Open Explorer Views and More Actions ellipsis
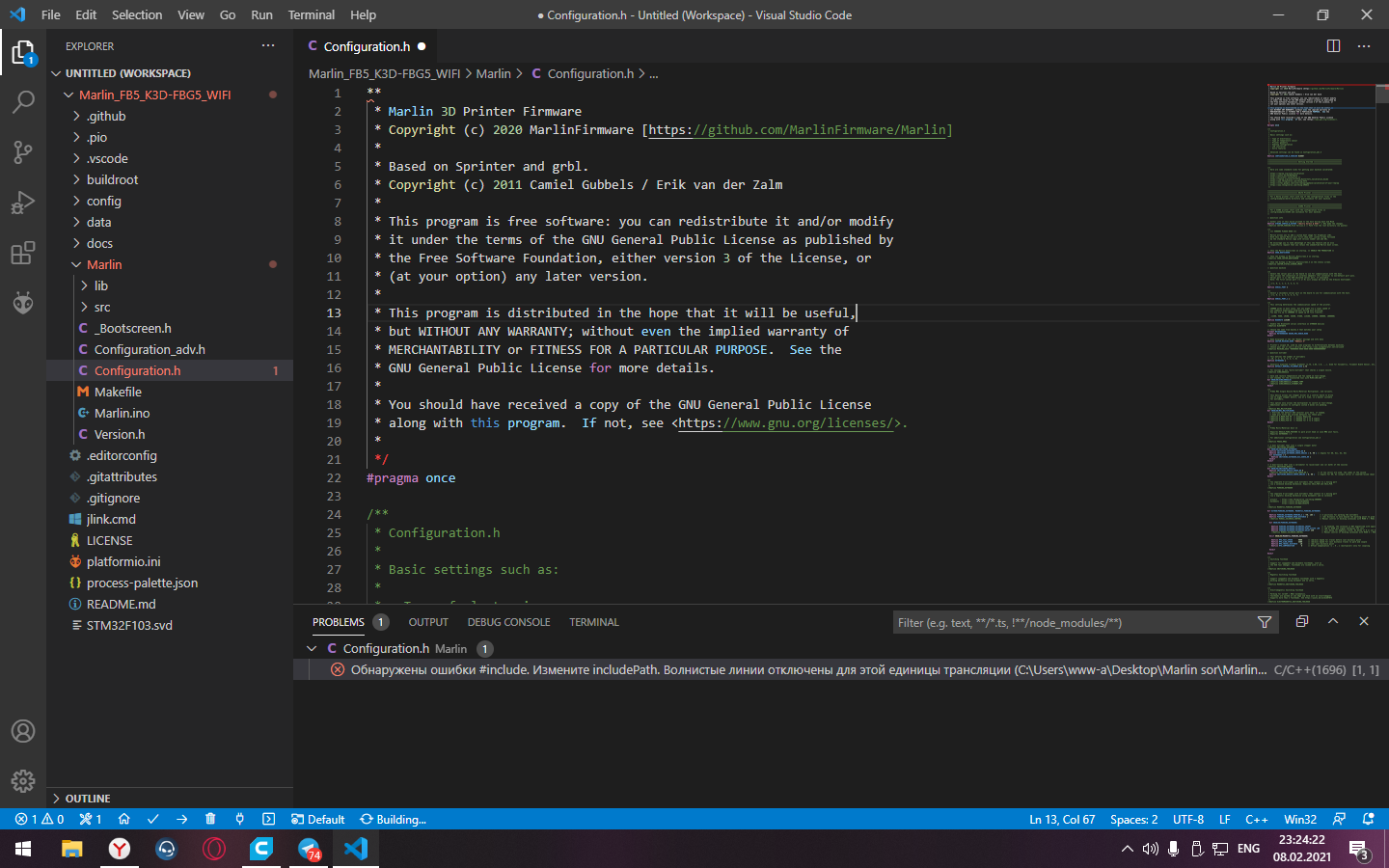This screenshot has width=1389, height=868. tap(268, 46)
